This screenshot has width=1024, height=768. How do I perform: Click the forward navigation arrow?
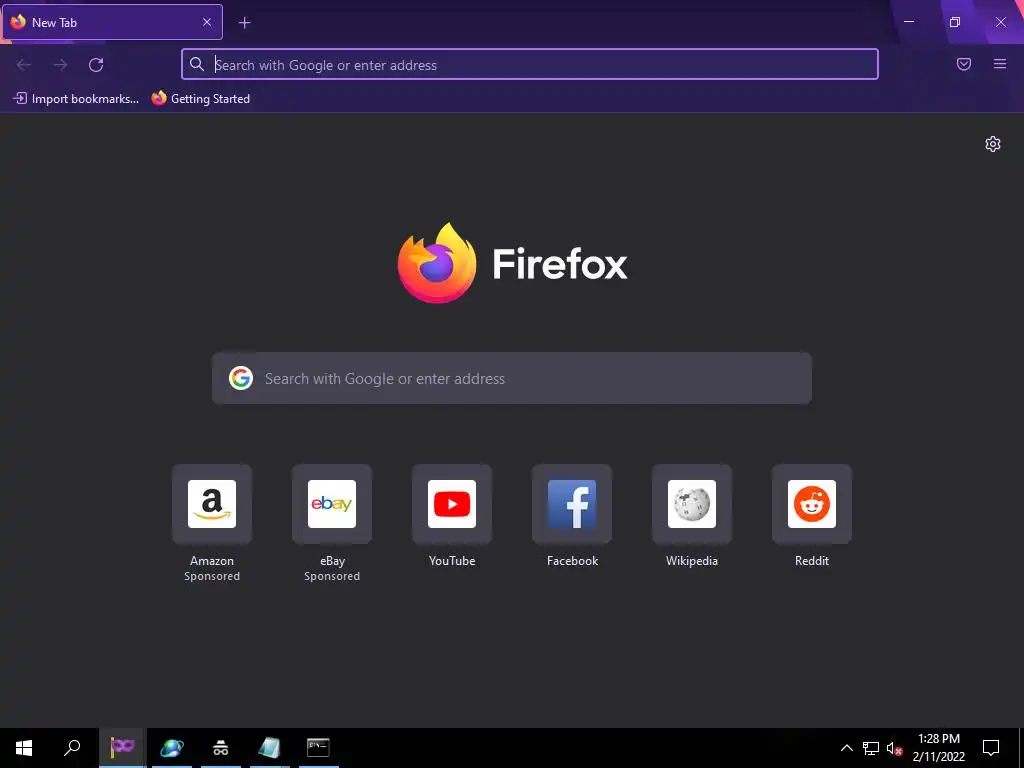pos(60,65)
